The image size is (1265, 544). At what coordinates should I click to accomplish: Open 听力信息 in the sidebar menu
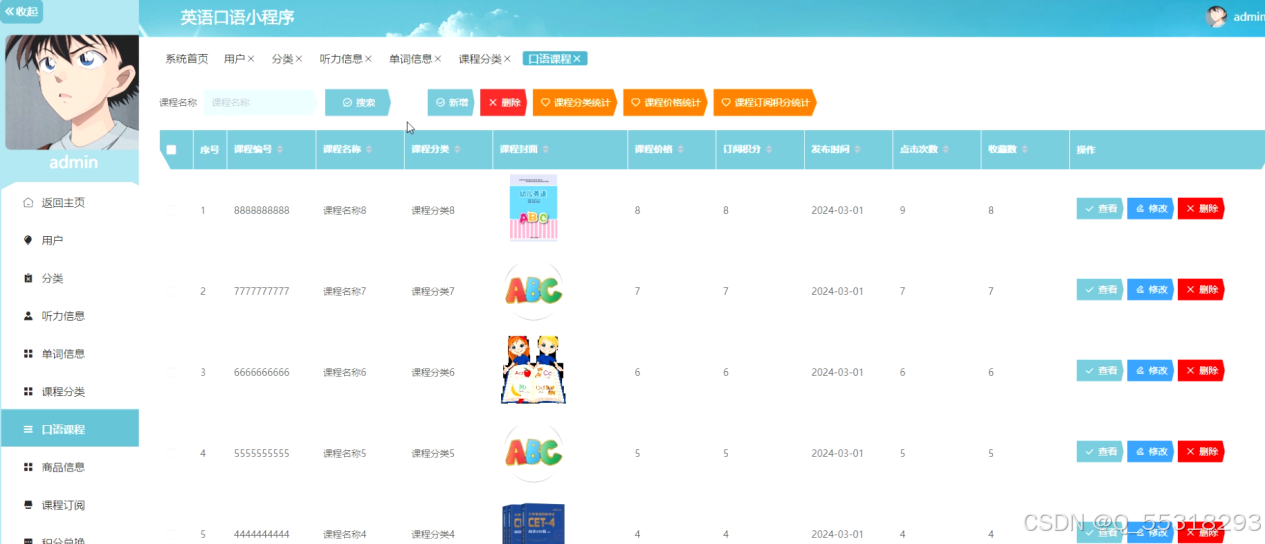click(x=70, y=316)
